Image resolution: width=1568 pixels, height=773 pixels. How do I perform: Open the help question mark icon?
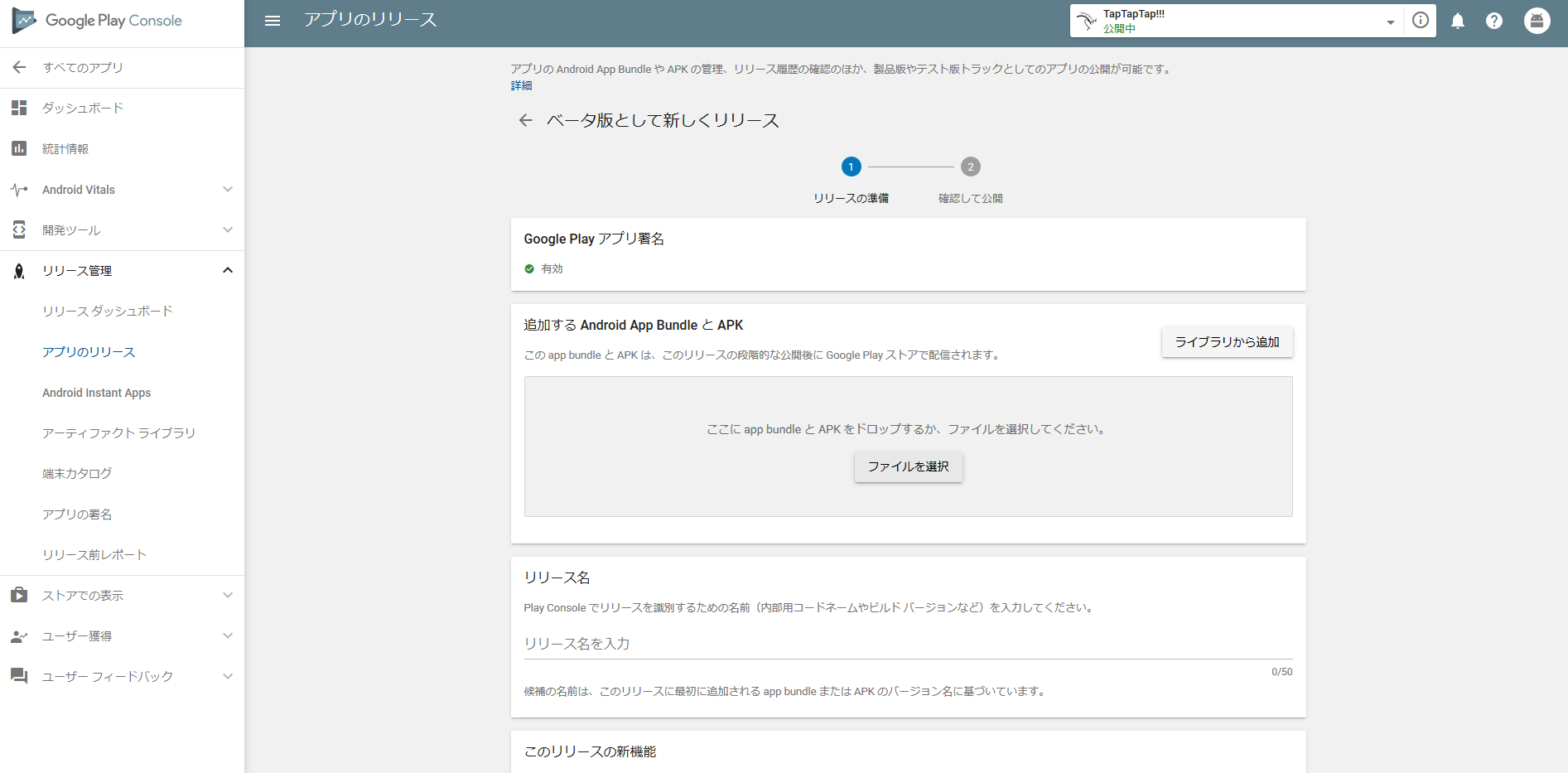coord(1494,21)
